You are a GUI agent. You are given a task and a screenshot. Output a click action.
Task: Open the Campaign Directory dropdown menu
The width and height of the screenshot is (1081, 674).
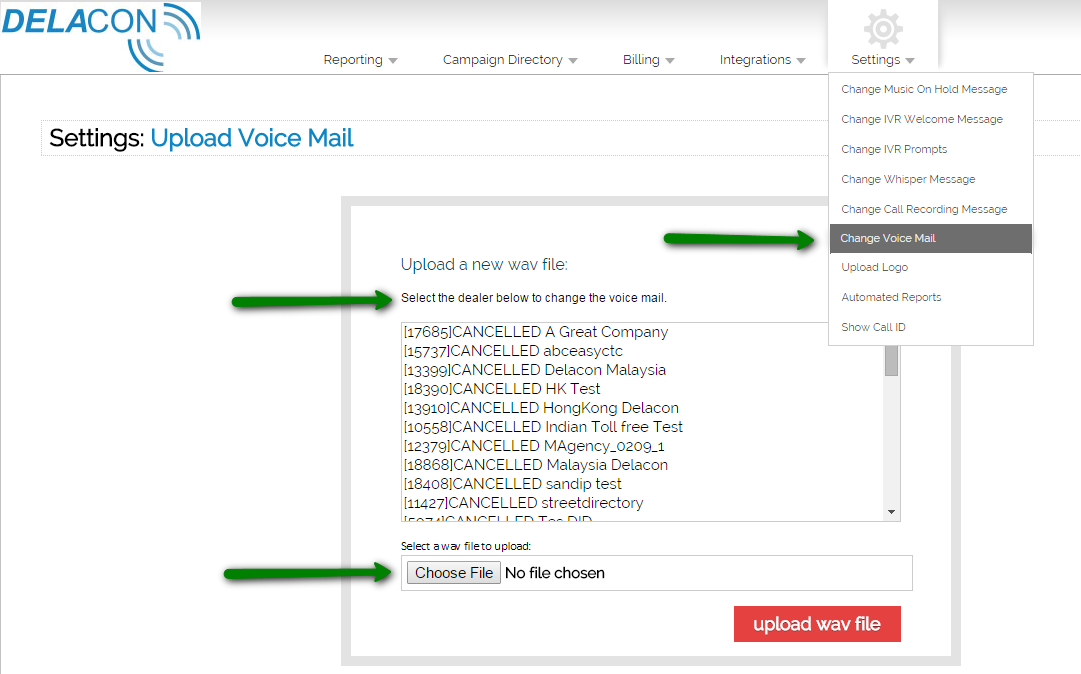pos(509,60)
